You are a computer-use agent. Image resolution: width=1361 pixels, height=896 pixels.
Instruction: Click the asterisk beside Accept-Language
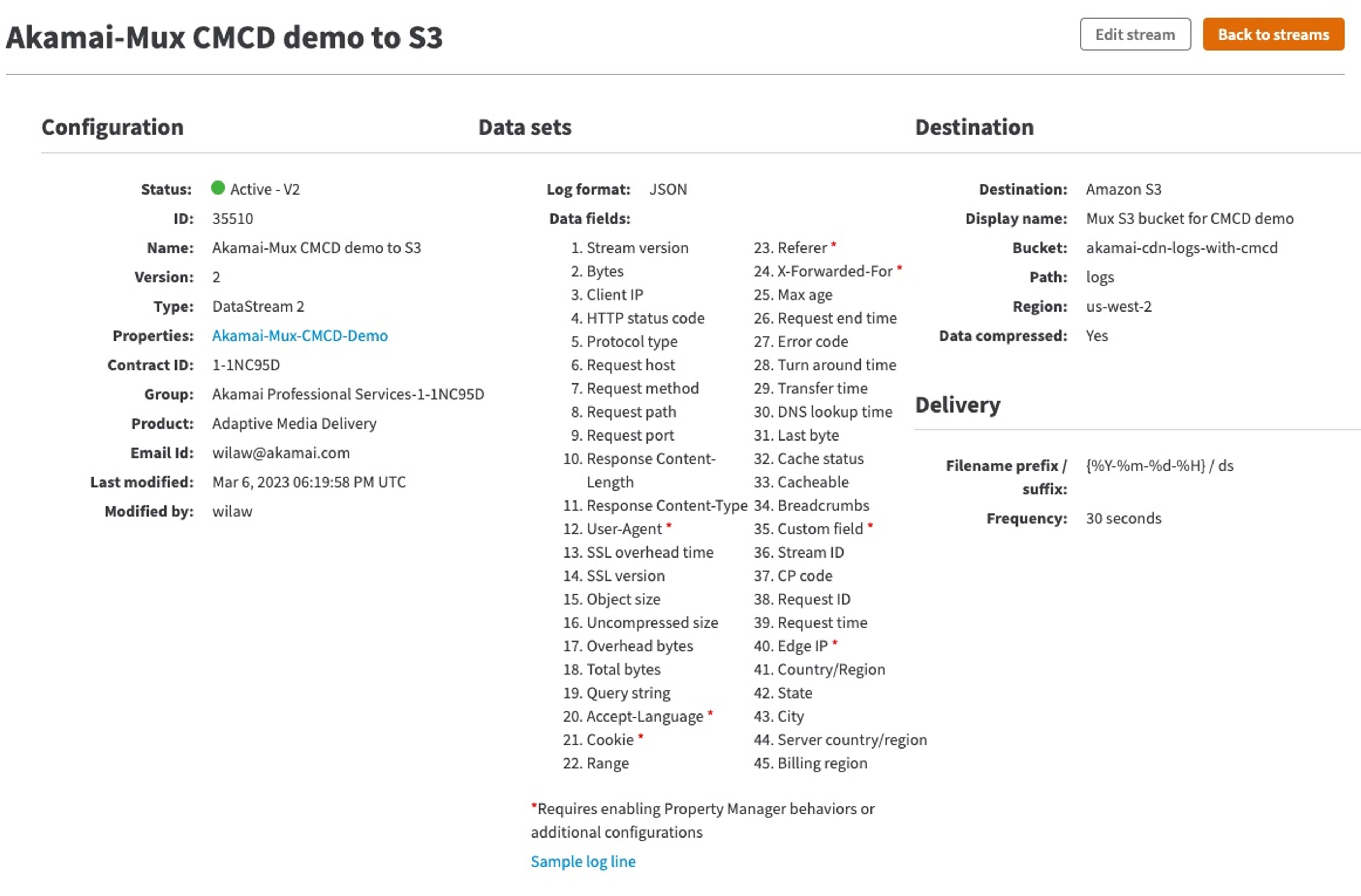pyautogui.click(x=710, y=713)
